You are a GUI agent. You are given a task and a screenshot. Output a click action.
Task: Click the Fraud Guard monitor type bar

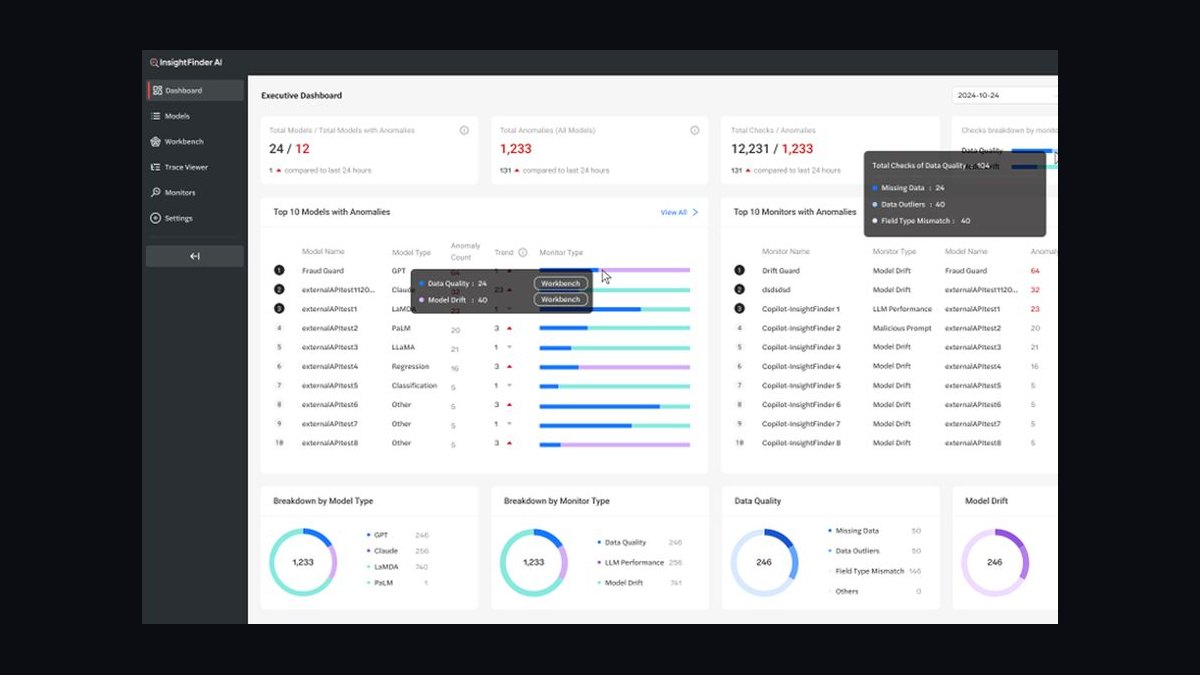pyautogui.click(x=614, y=270)
